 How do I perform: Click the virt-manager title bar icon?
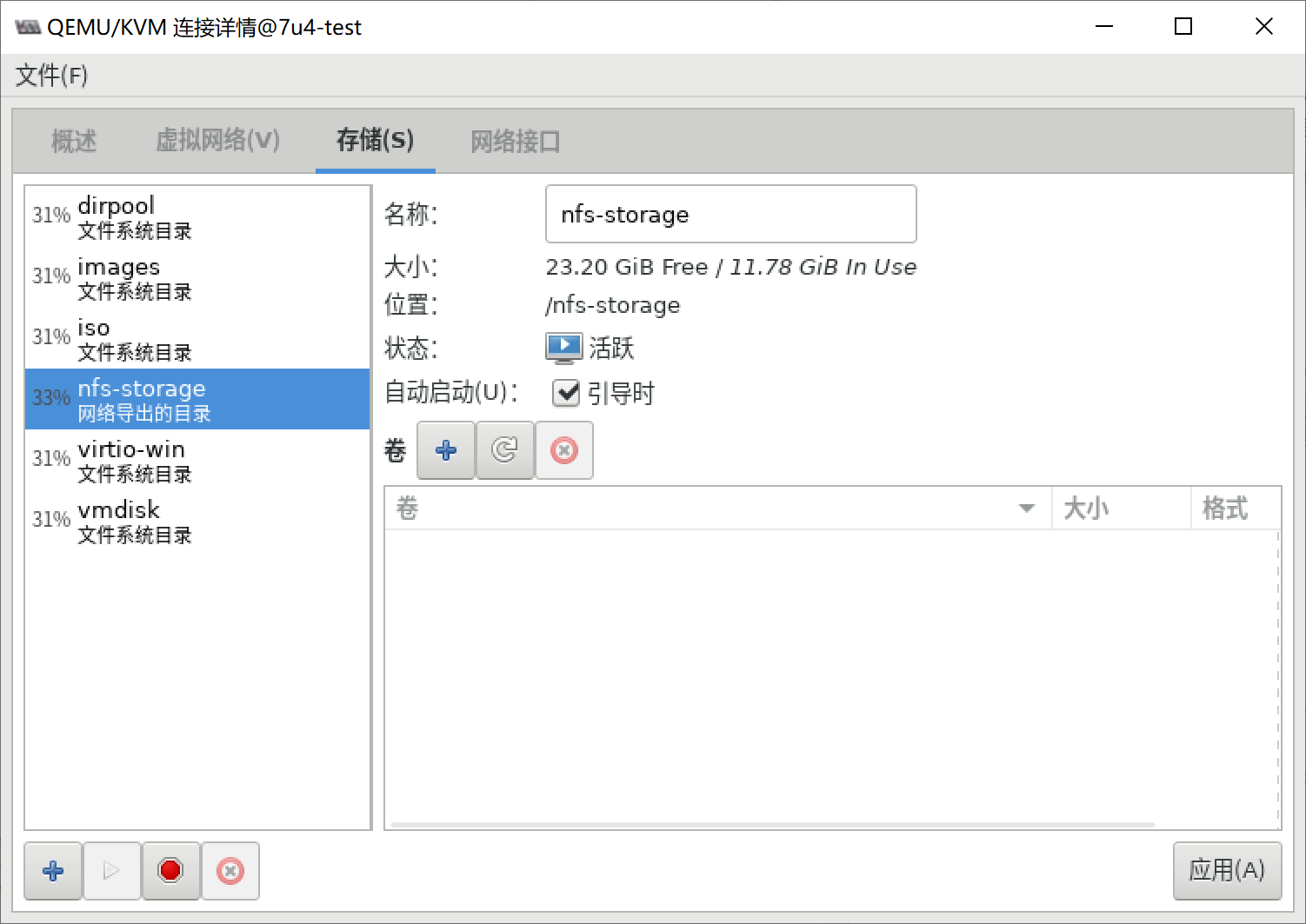tap(28, 27)
